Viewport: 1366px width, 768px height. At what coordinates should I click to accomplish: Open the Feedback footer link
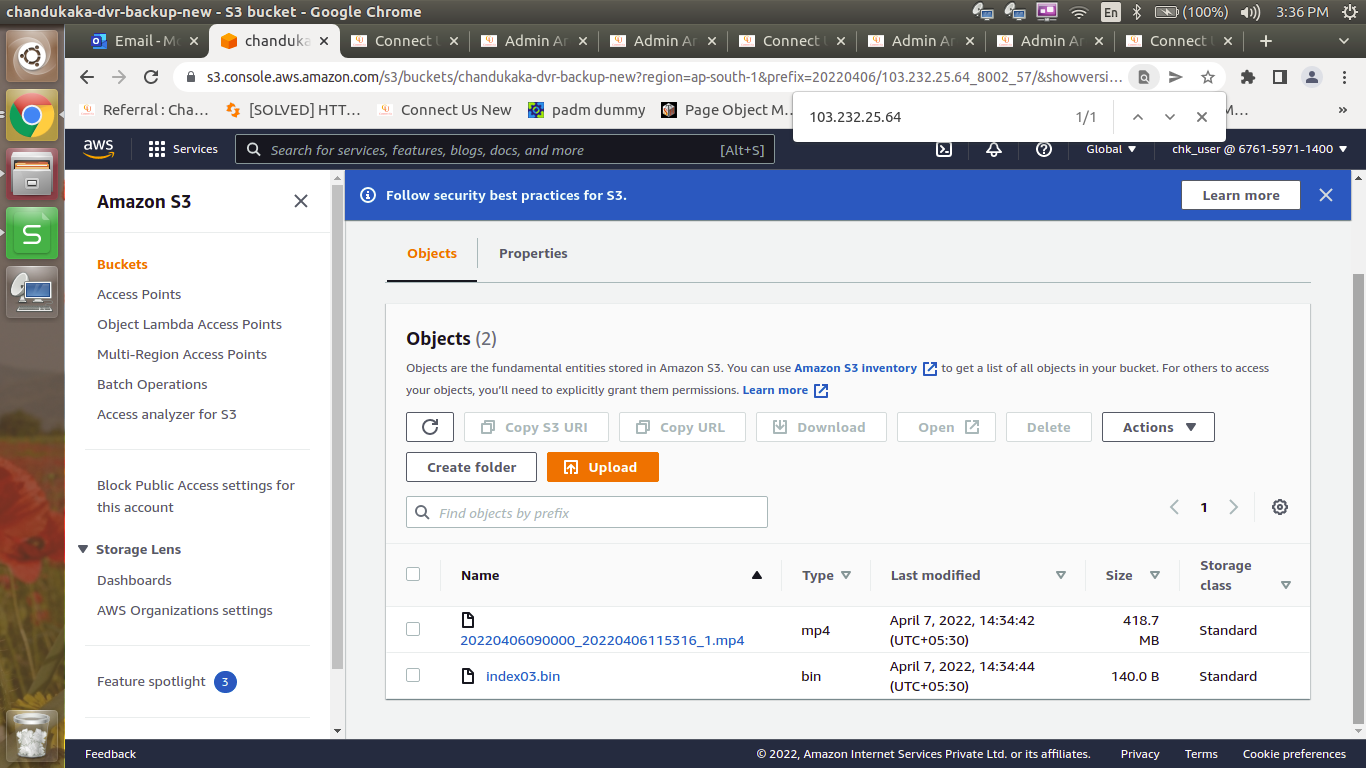click(x=110, y=754)
